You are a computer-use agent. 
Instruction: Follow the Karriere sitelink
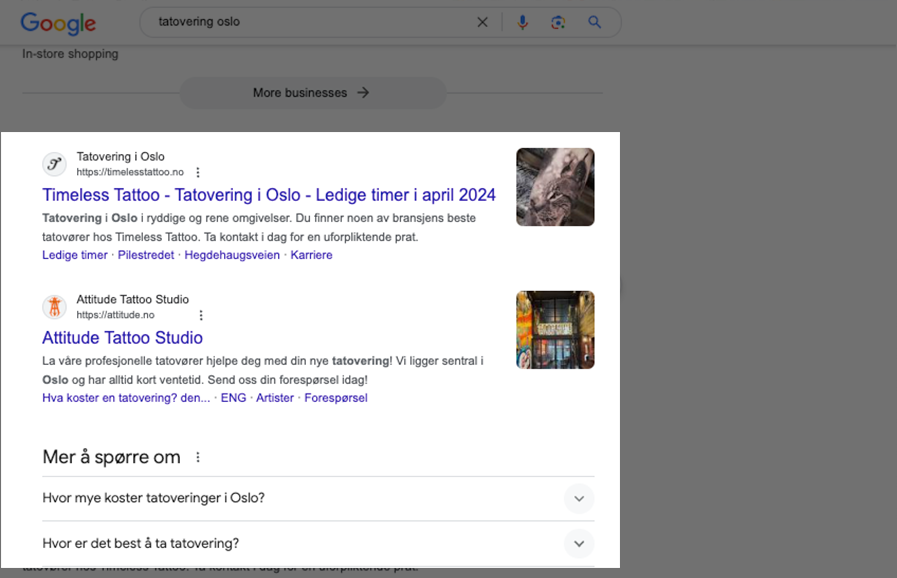click(311, 255)
